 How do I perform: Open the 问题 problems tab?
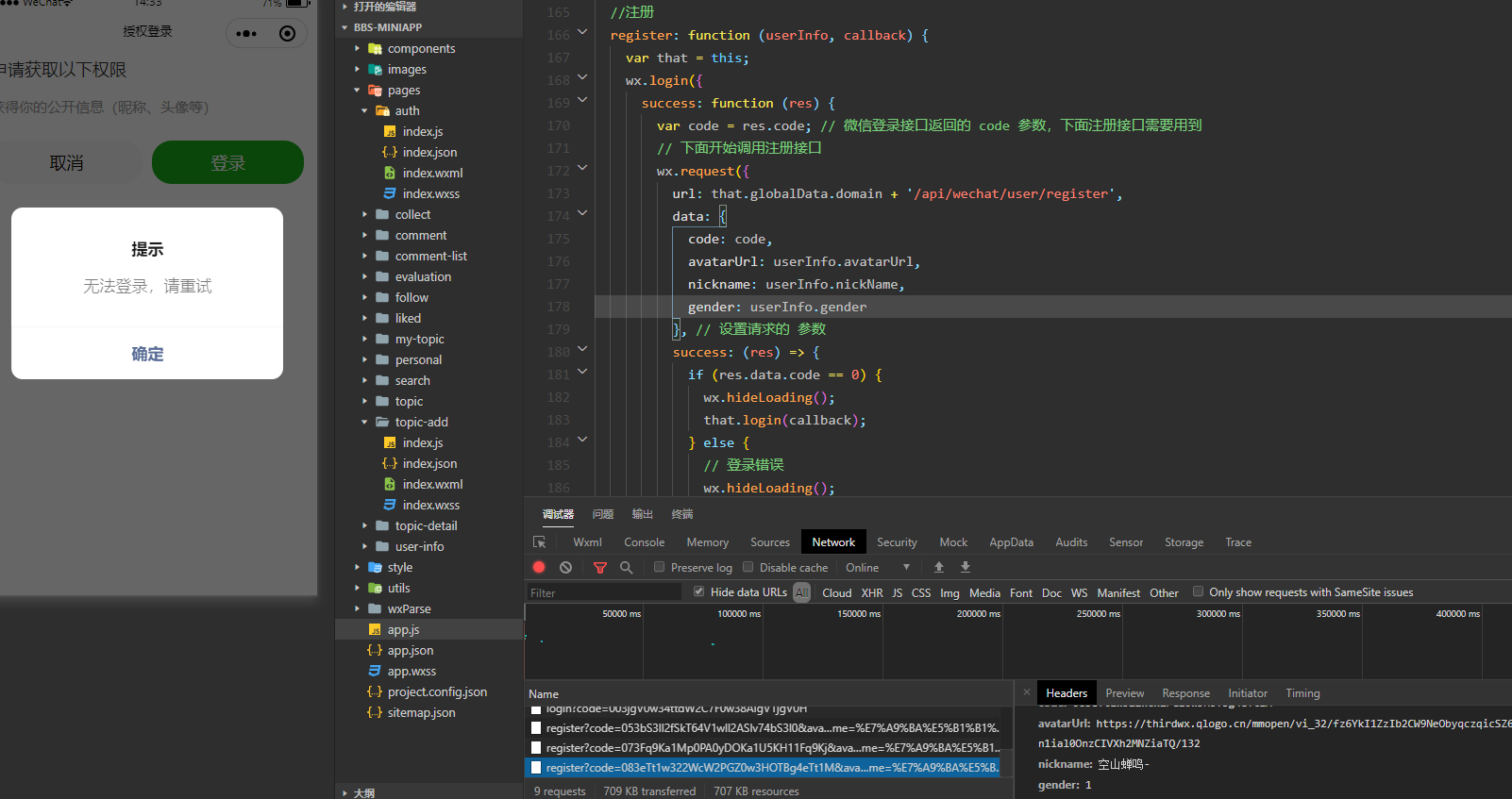coord(603,514)
